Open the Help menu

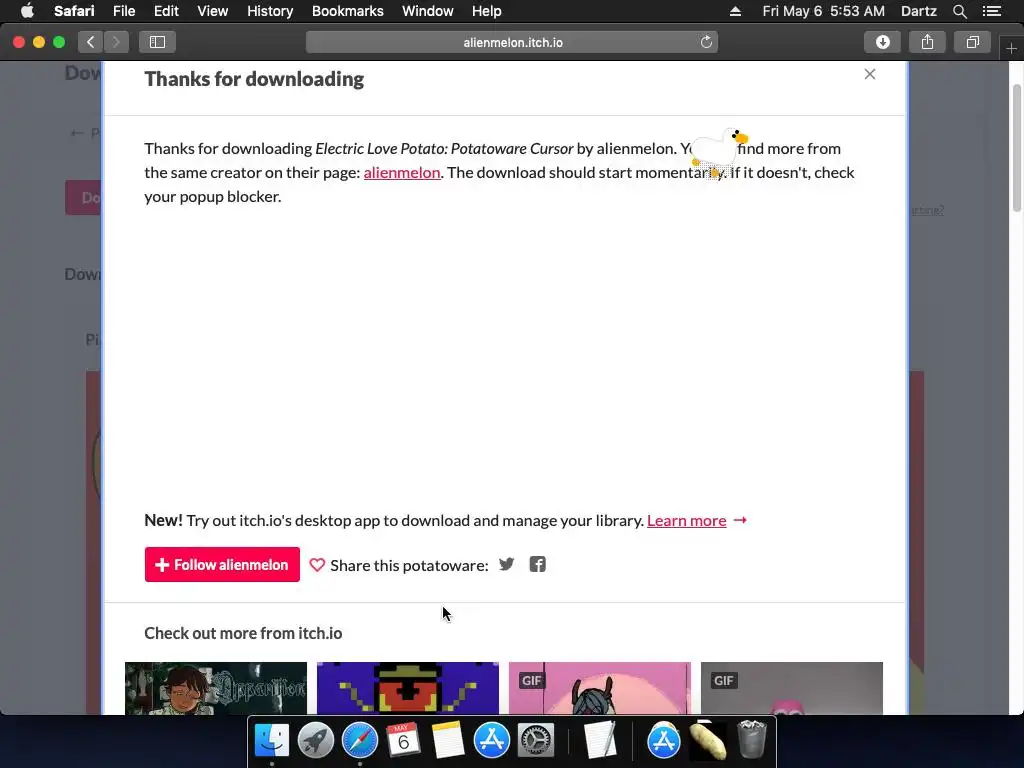point(487,11)
